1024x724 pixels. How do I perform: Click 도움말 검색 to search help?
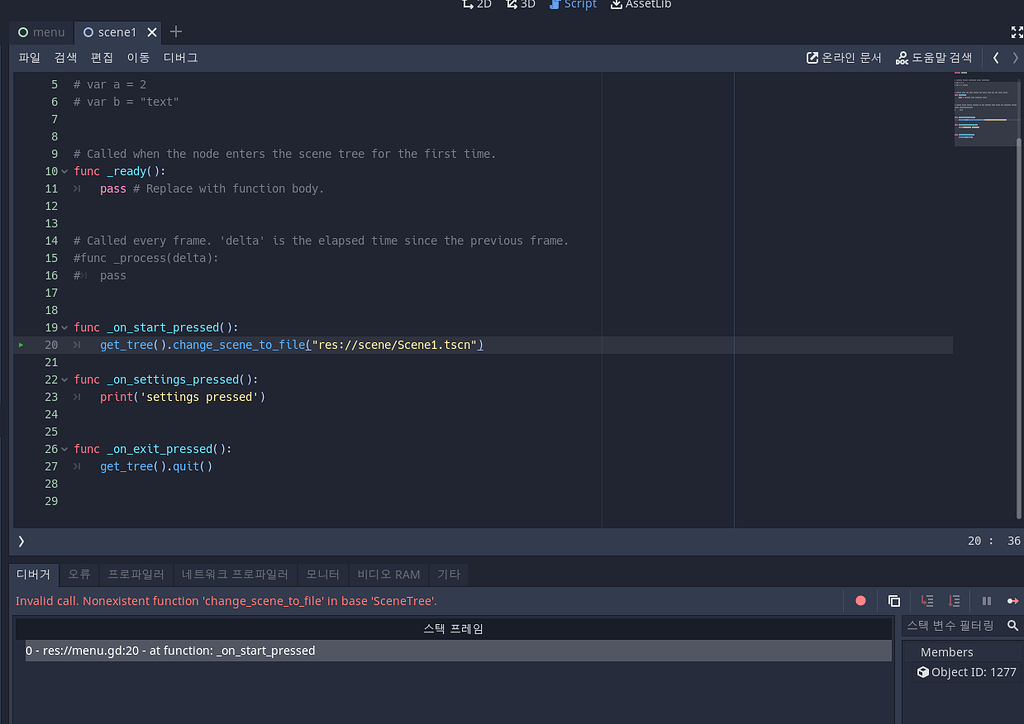934,57
